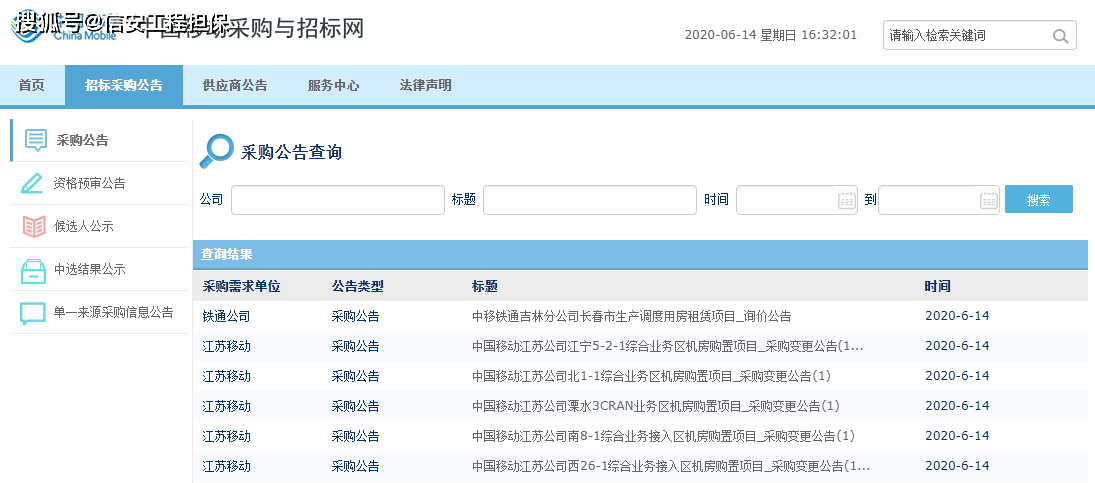Click the China Mobile logo
The height and width of the screenshot is (483, 1095).
pyautogui.click(x=66, y=28)
